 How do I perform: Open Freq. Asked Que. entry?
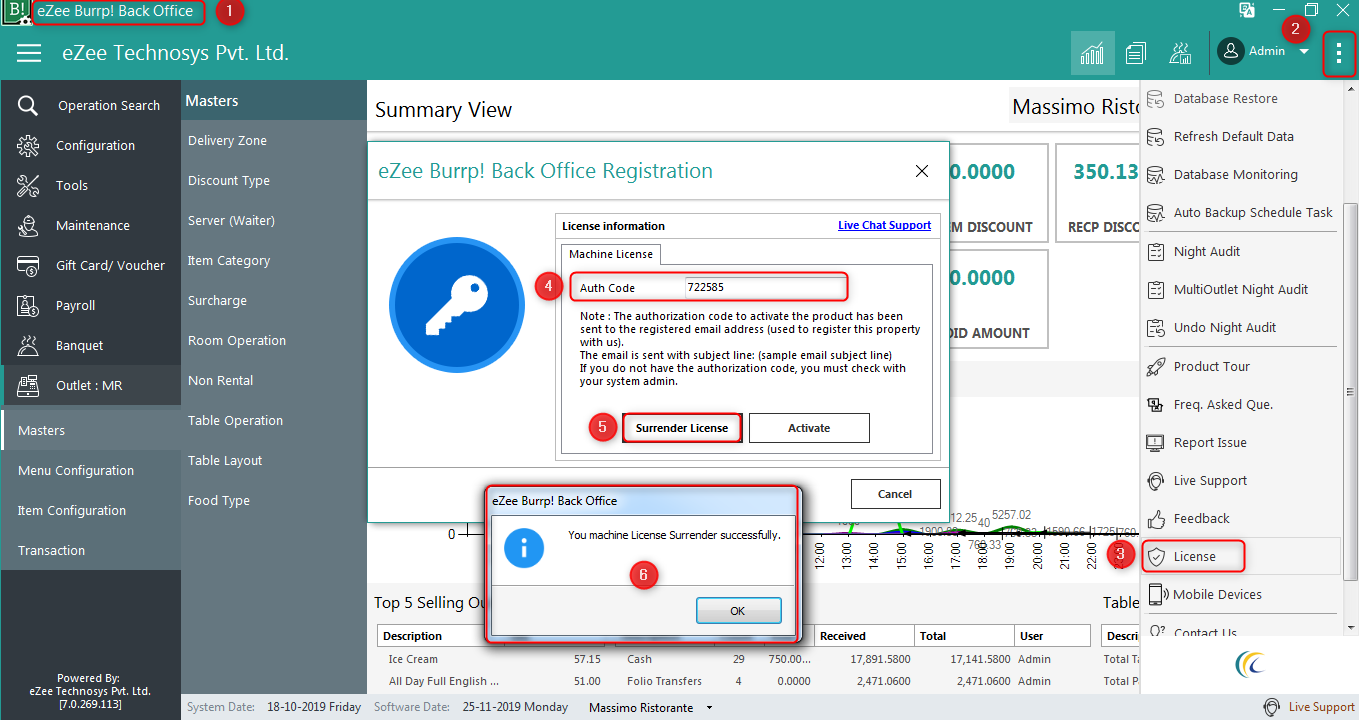point(1240,404)
